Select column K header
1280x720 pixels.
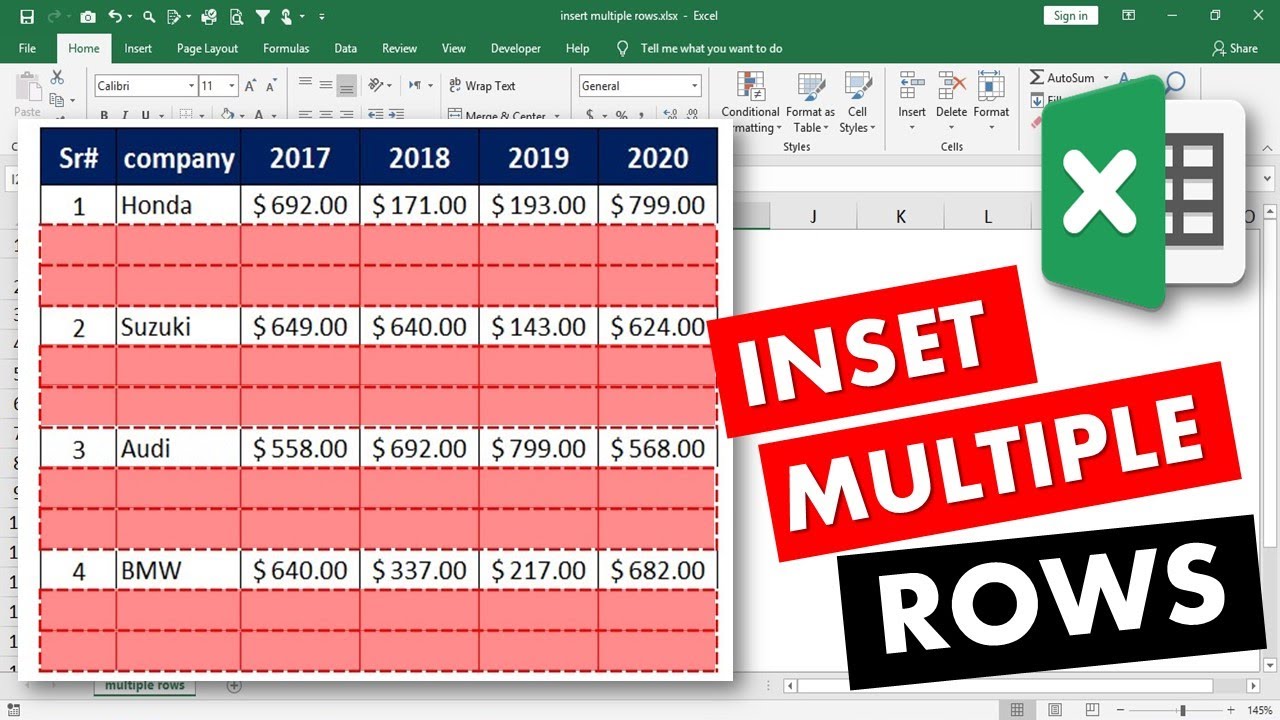900,216
